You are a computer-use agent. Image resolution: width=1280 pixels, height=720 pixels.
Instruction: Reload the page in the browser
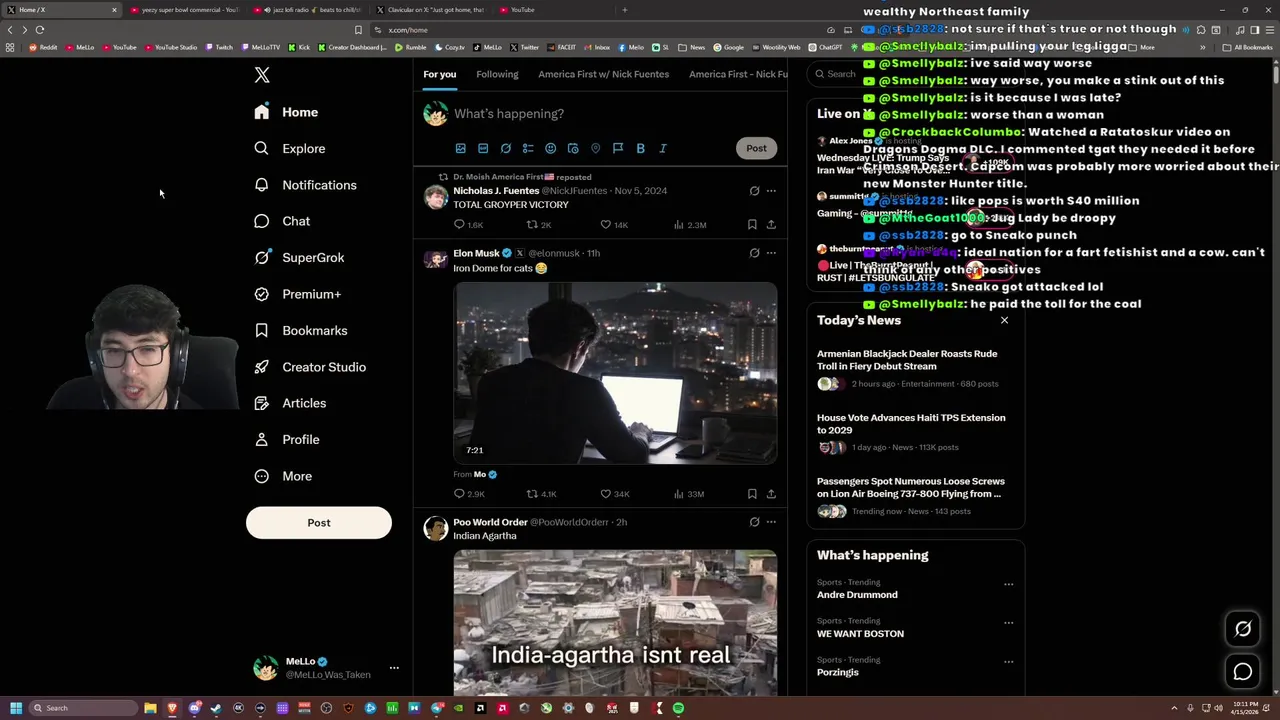(40, 30)
